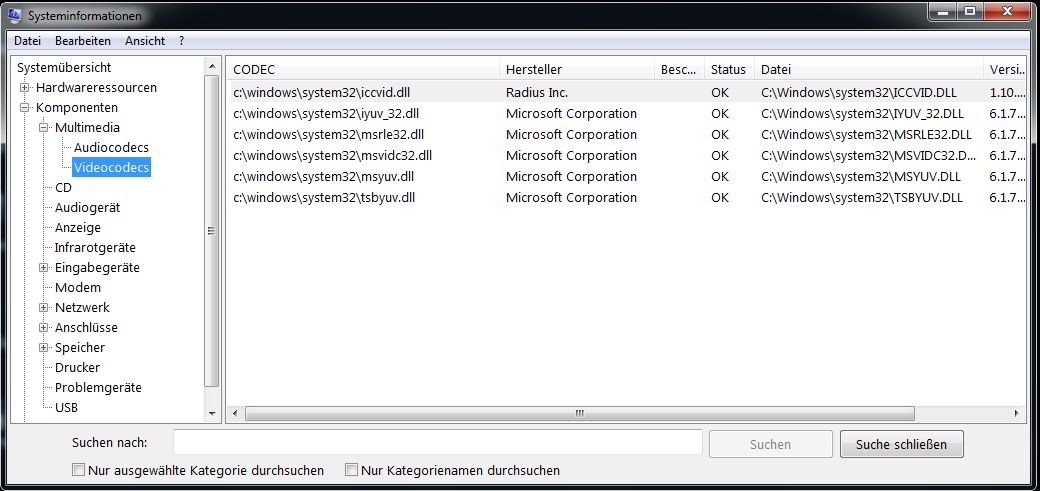Viewport: 1040px width, 491px height.
Task: Select the Problemgeräte tree item
Action: [x=98, y=388]
